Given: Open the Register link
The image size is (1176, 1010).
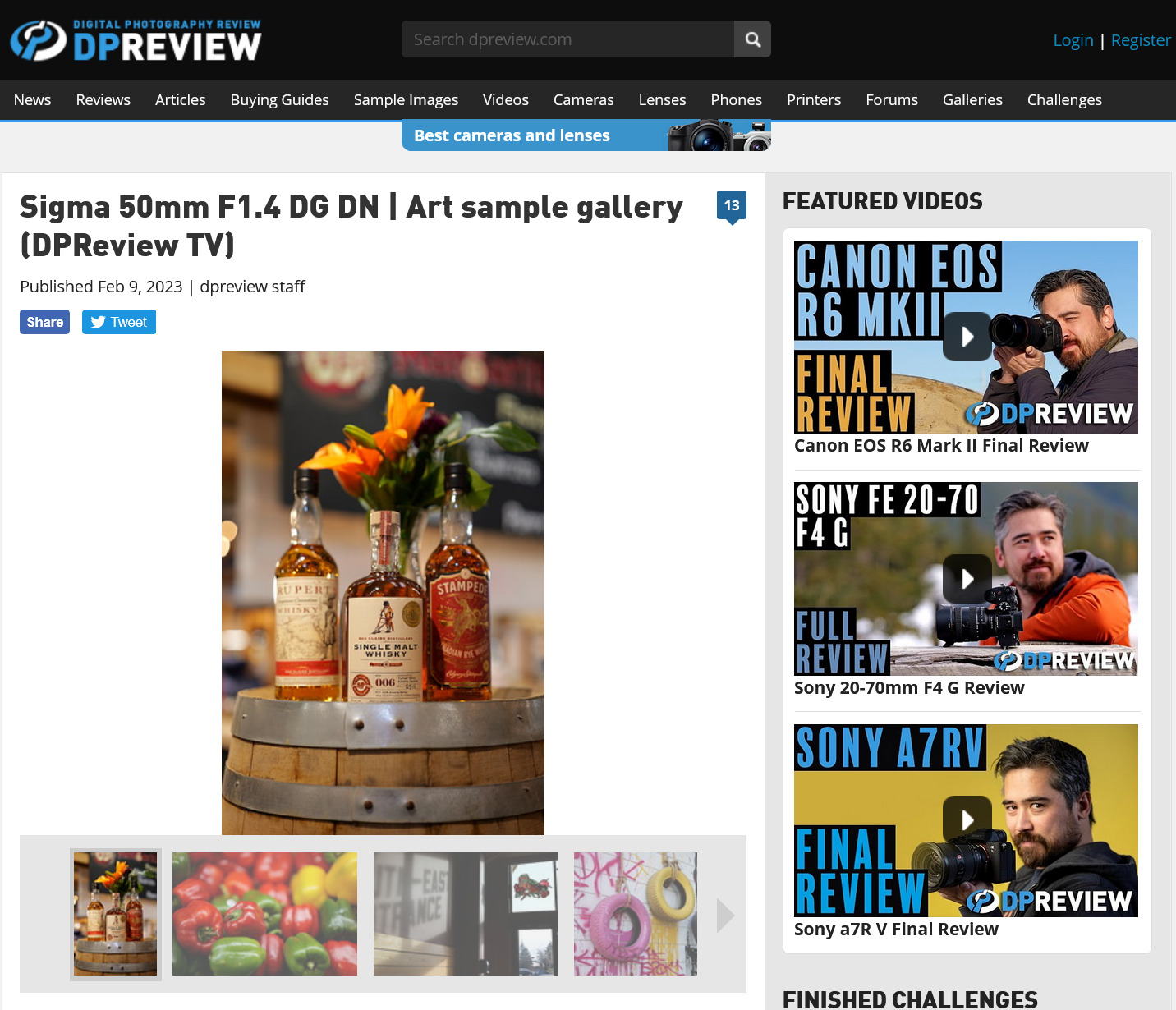Looking at the screenshot, I should [x=1141, y=40].
